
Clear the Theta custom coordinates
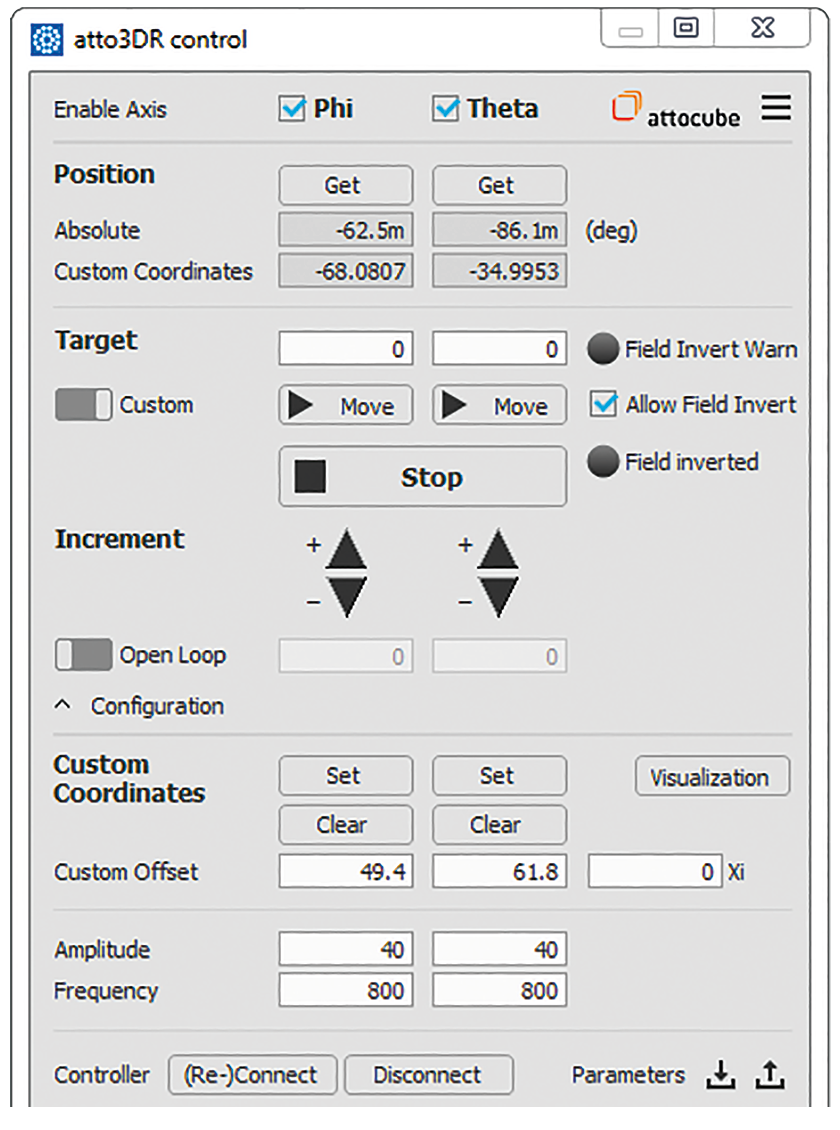[x=499, y=824]
